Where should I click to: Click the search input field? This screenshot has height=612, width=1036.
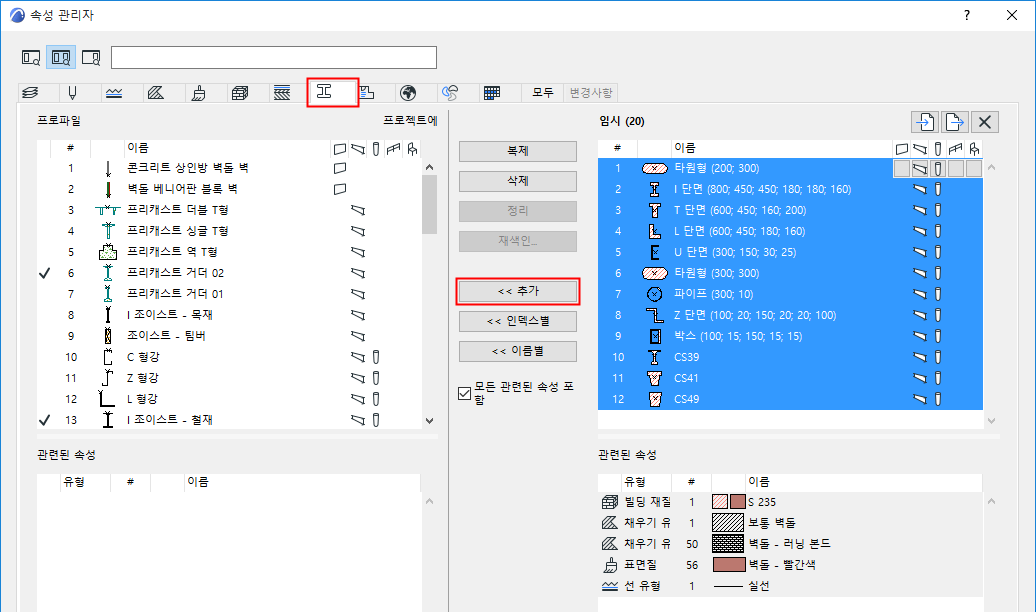point(274,57)
